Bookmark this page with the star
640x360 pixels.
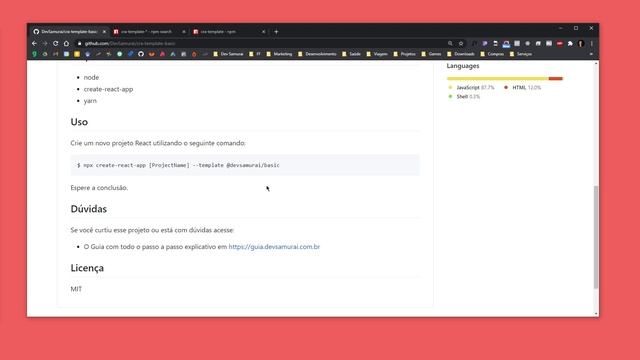pyautogui.click(x=461, y=43)
